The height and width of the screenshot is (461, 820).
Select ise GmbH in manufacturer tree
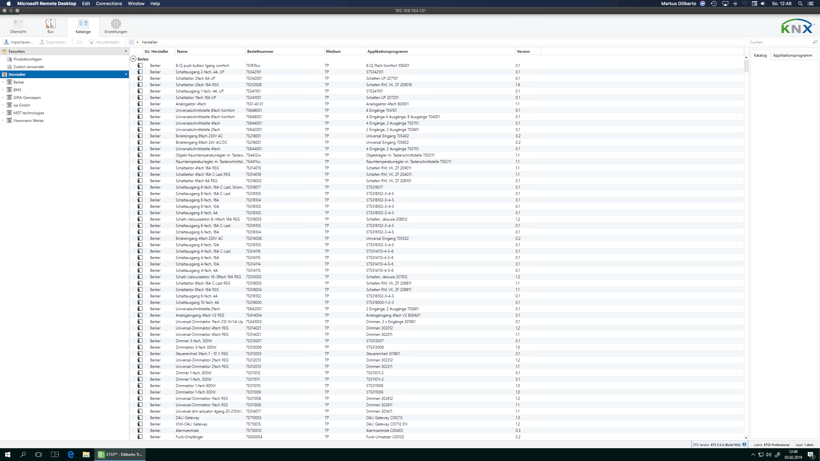pos(21,105)
